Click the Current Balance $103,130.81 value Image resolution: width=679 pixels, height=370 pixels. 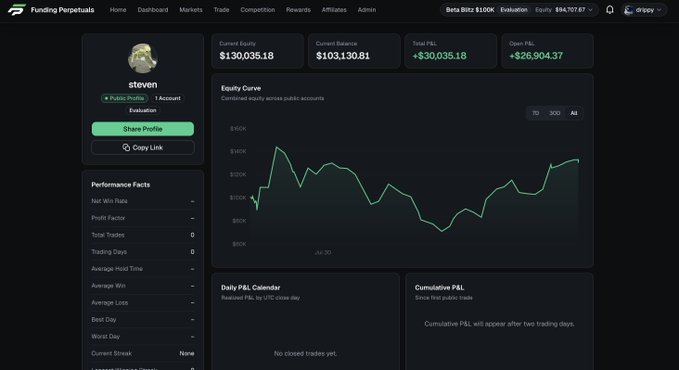(x=343, y=56)
